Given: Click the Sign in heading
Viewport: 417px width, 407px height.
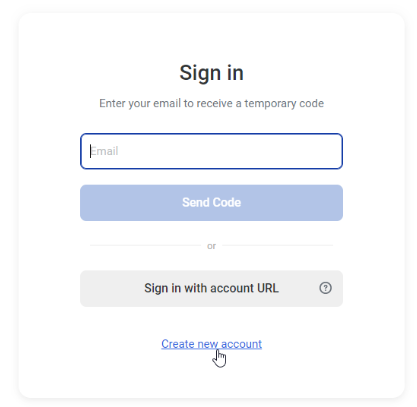Looking at the screenshot, I should coord(211,73).
